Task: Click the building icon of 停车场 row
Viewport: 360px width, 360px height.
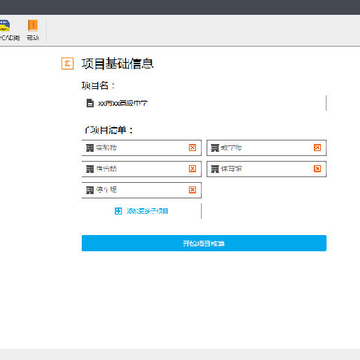Action: tap(90, 190)
